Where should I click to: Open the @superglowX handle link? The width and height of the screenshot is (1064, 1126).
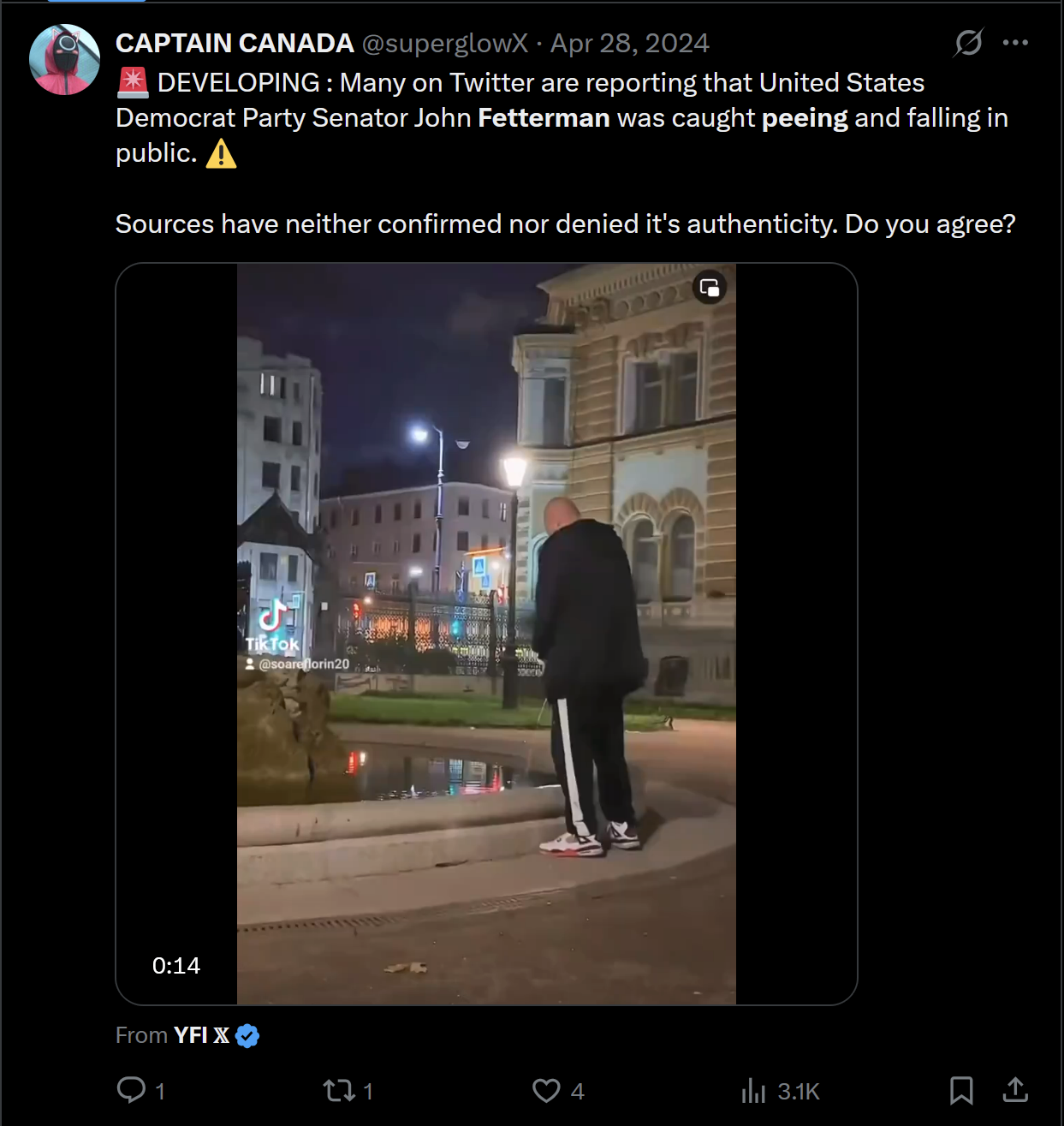point(444,43)
